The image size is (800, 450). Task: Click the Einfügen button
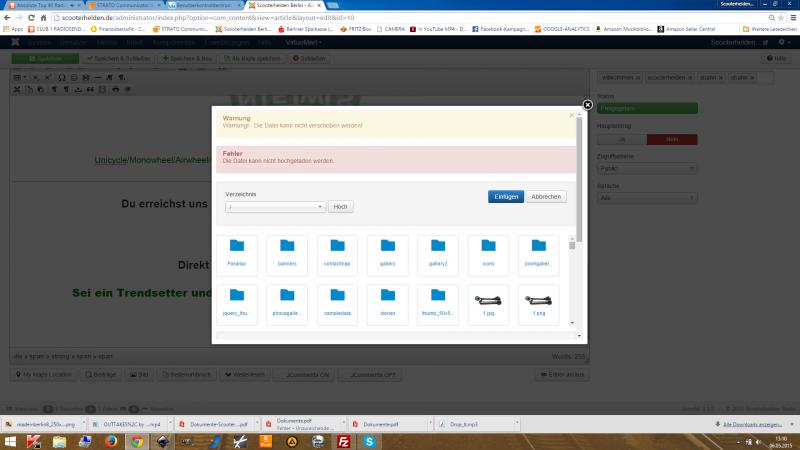506,196
